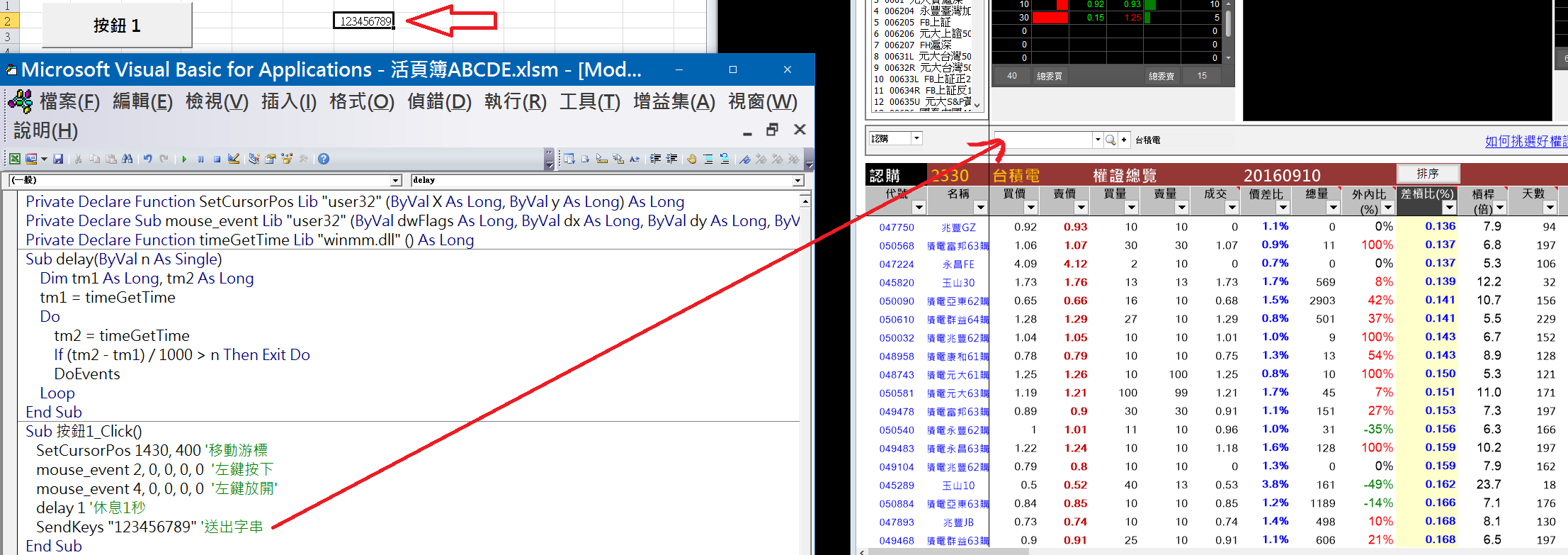Click the Reset (stop) square icon
The image size is (1568, 555).
[217, 159]
